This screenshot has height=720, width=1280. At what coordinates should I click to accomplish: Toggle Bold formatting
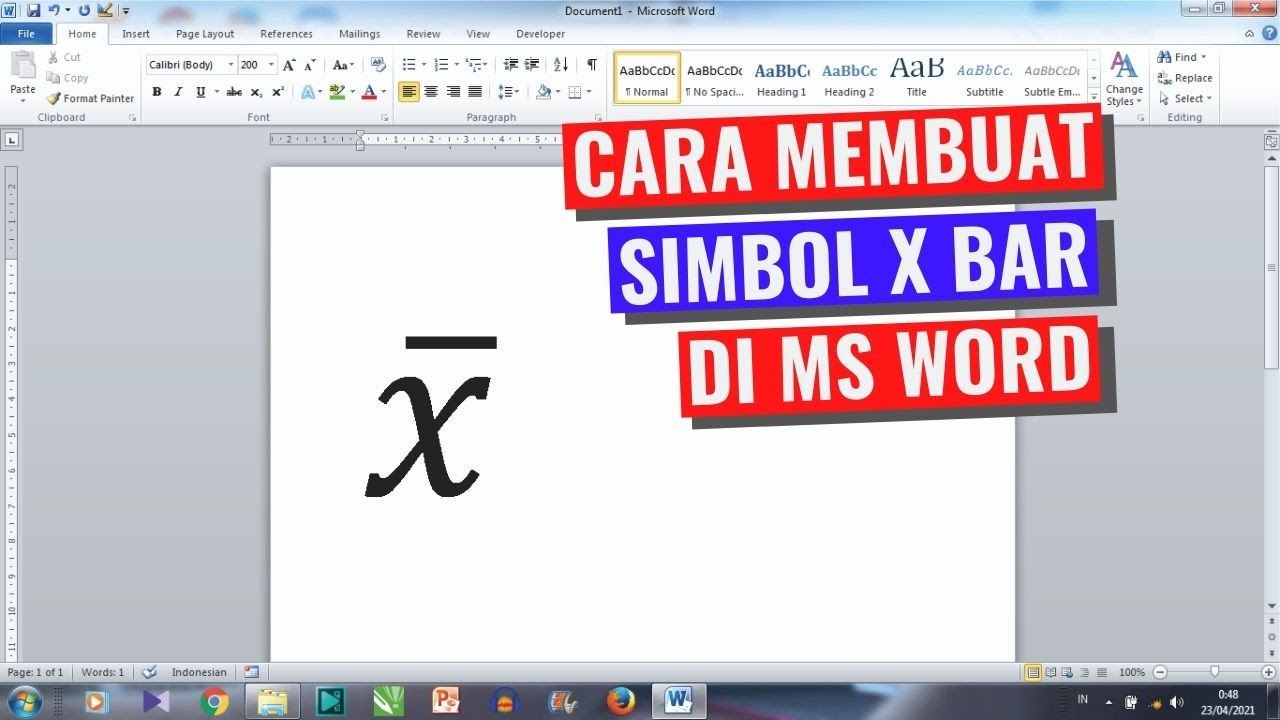point(157,92)
